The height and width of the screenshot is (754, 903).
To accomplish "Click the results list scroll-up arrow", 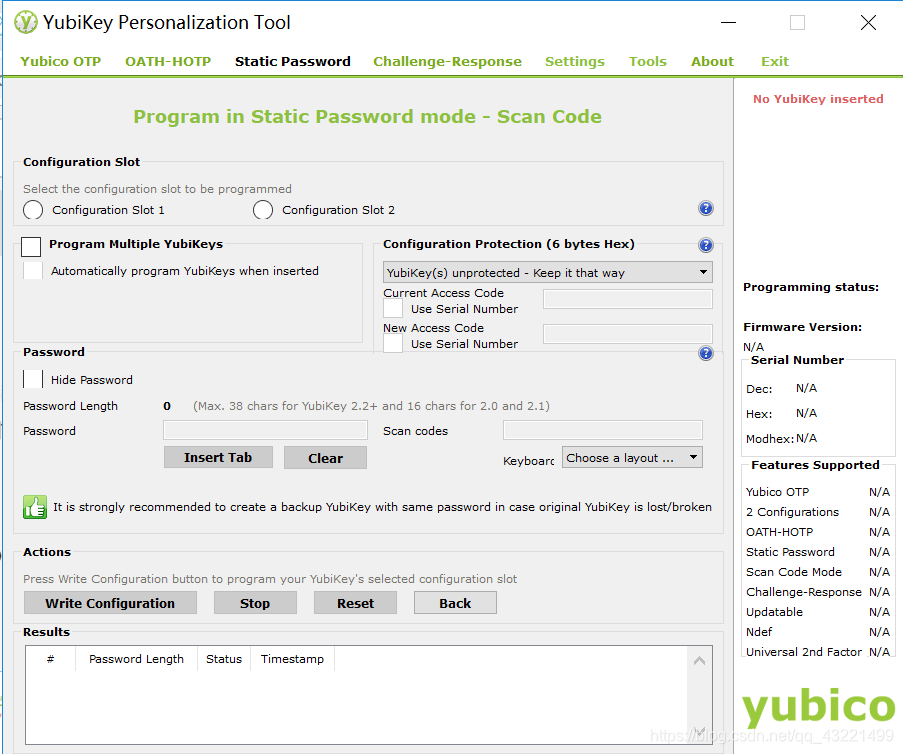I will 700,661.
